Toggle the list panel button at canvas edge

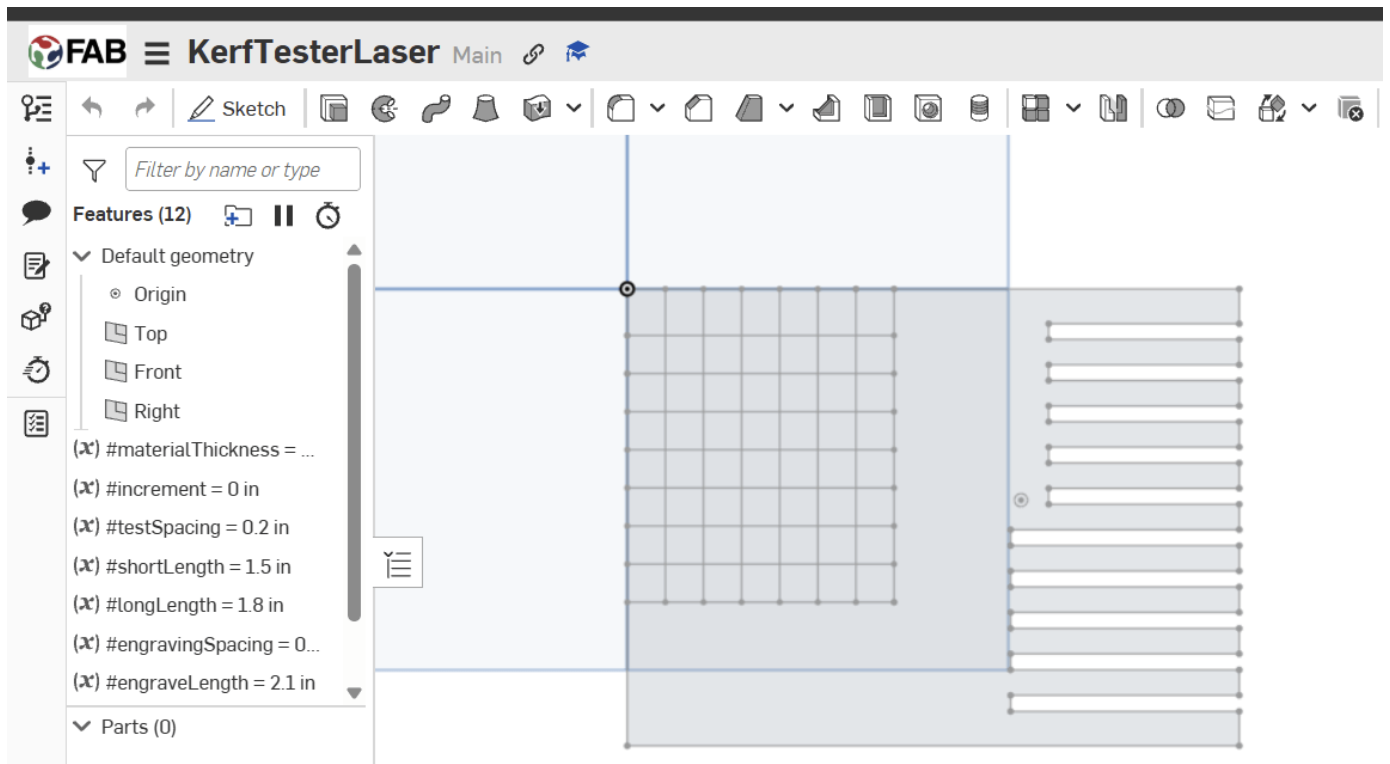(398, 563)
